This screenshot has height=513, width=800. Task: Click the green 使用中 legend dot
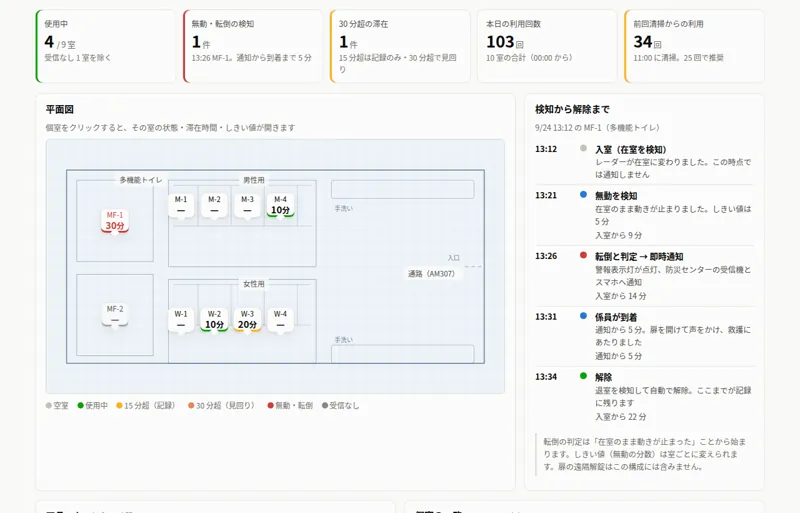click(x=80, y=406)
